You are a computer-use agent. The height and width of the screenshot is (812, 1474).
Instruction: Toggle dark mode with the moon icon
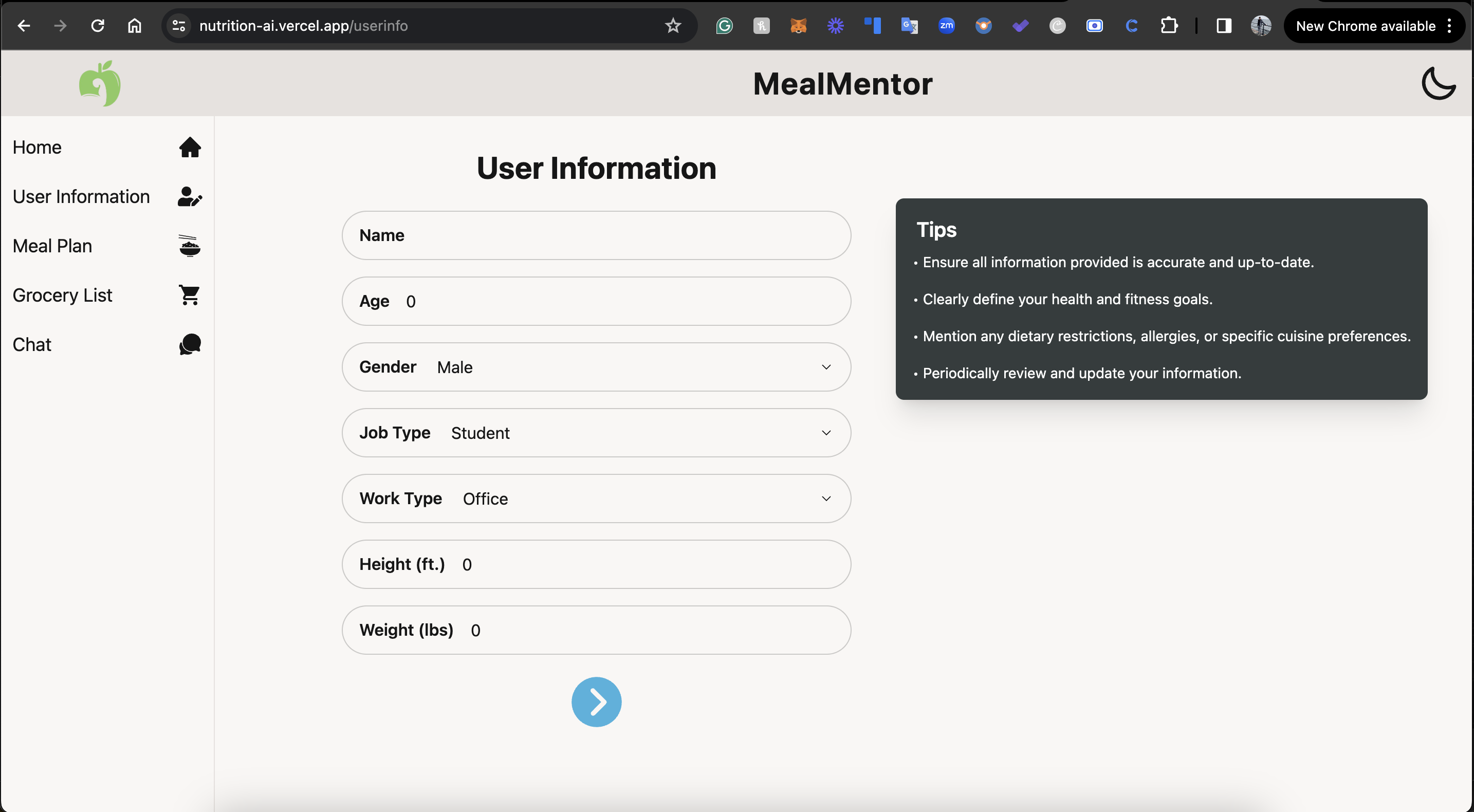click(1439, 84)
